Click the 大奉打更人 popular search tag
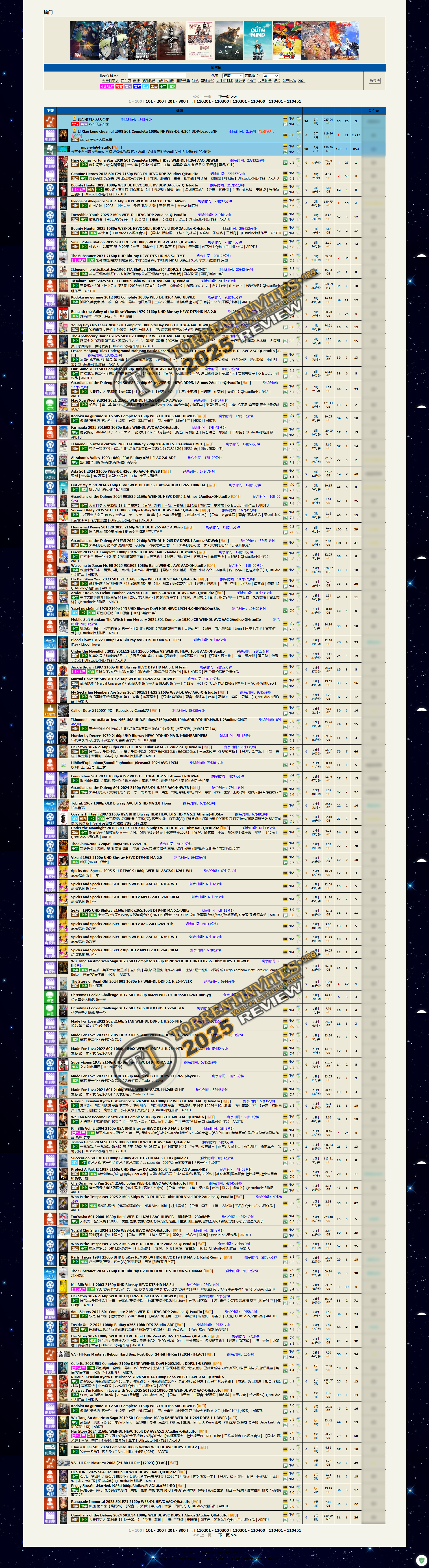 (110, 81)
